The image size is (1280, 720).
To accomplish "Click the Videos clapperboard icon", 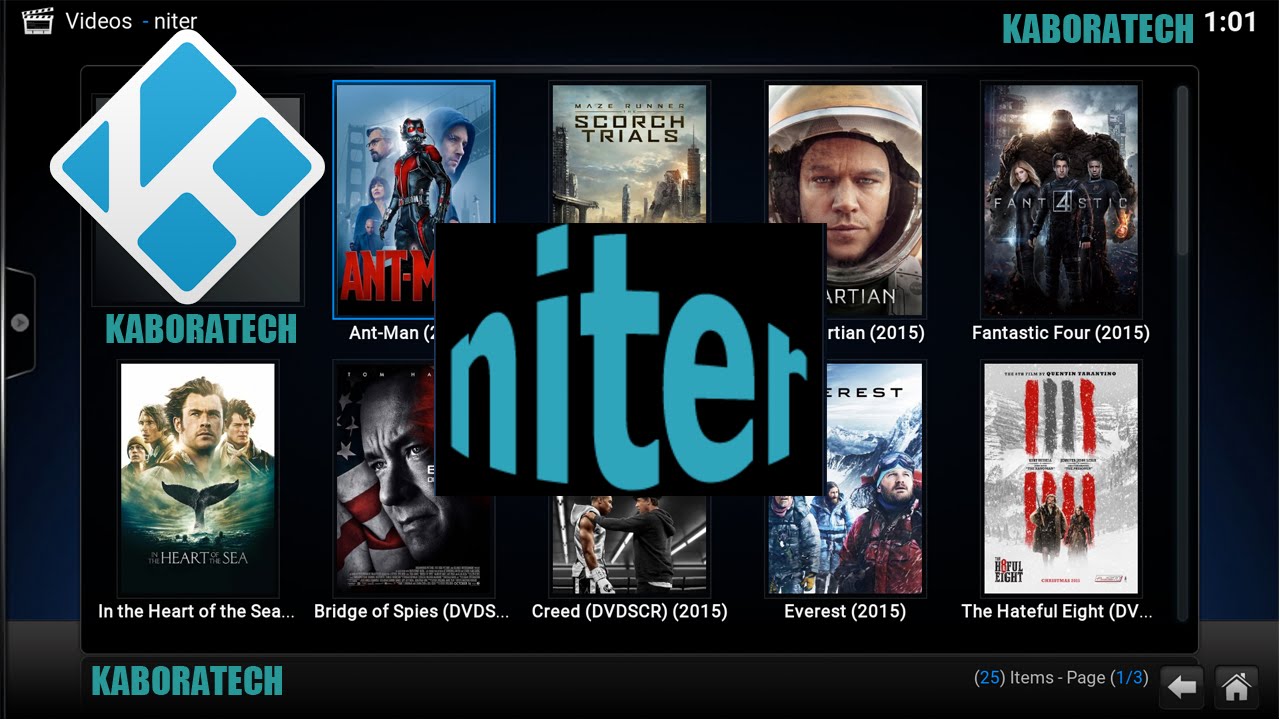I will coord(37,20).
